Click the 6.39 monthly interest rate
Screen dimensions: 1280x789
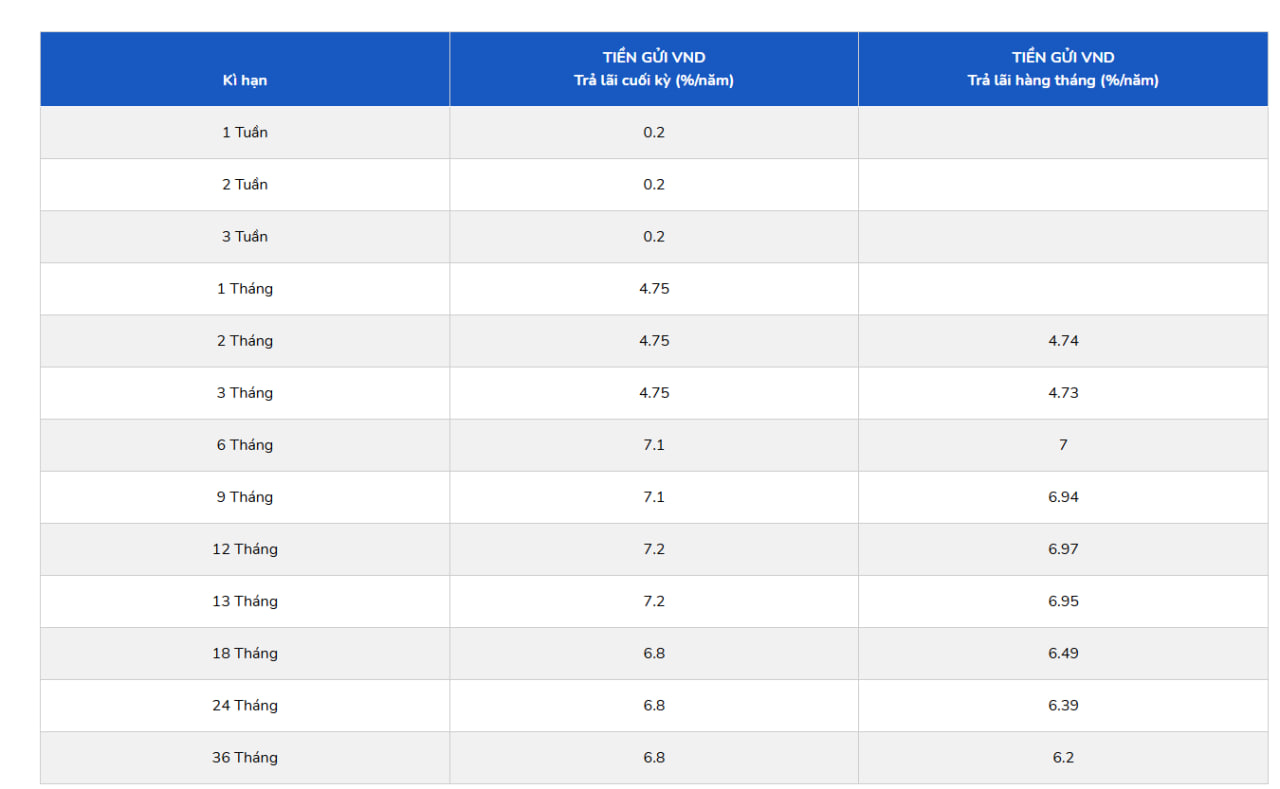pos(1063,704)
